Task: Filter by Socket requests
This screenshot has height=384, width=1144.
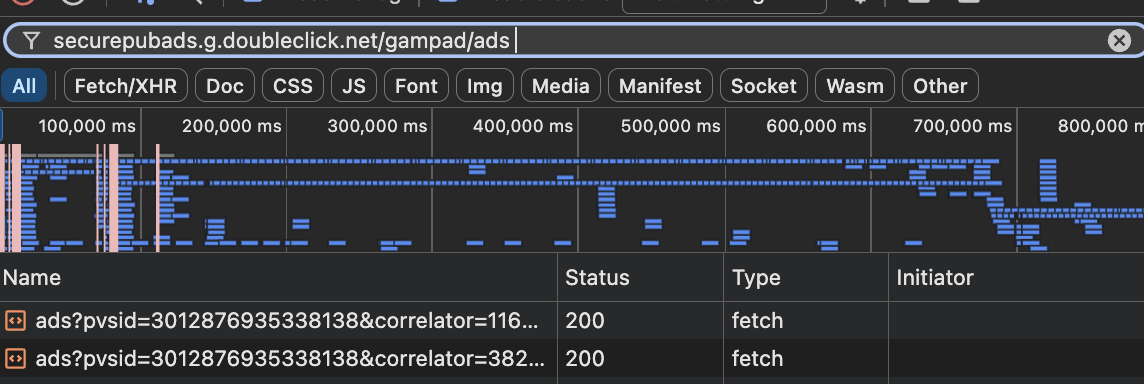Action: pos(764,86)
